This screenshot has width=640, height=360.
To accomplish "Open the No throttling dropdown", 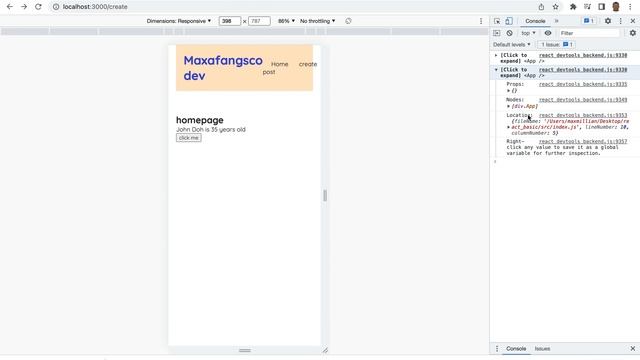I will [x=318, y=21].
